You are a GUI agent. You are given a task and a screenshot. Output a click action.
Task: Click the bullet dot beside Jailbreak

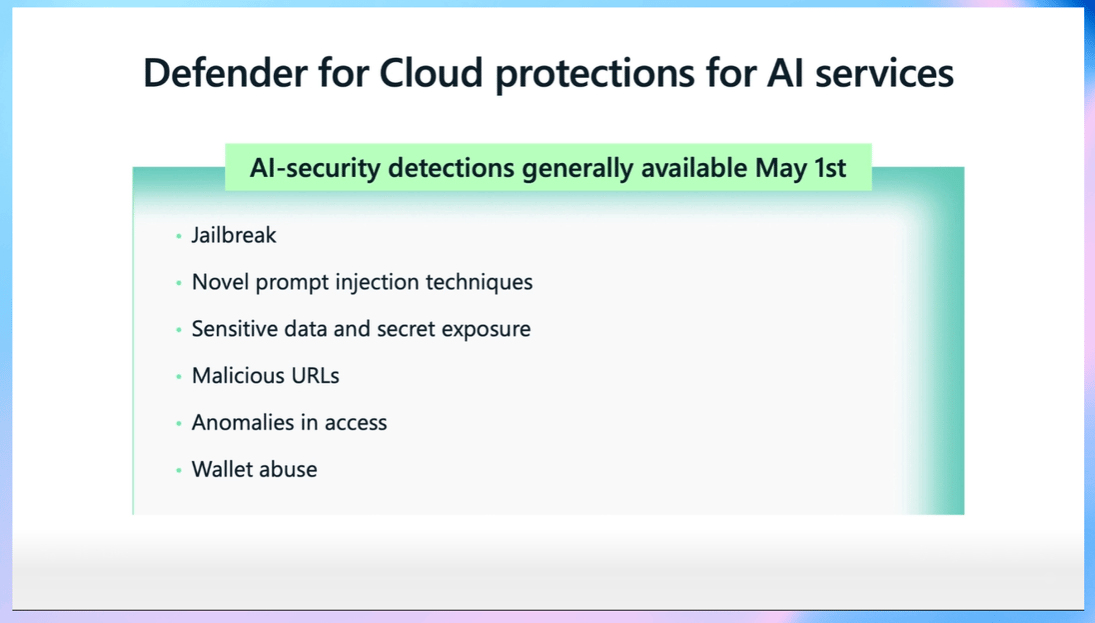click(x=179, y=237)
